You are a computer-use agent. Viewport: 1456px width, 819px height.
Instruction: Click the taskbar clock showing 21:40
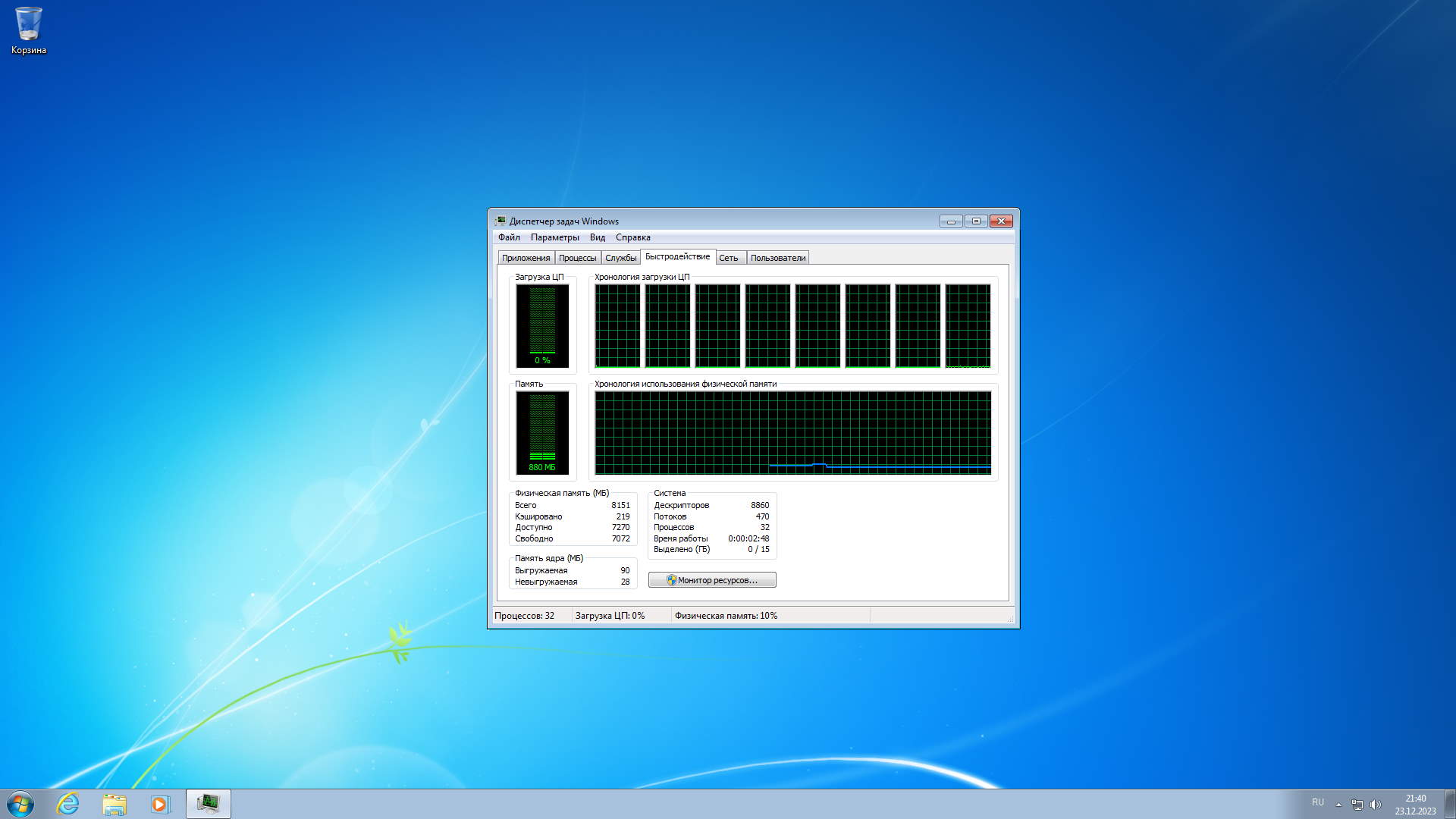1415,804
